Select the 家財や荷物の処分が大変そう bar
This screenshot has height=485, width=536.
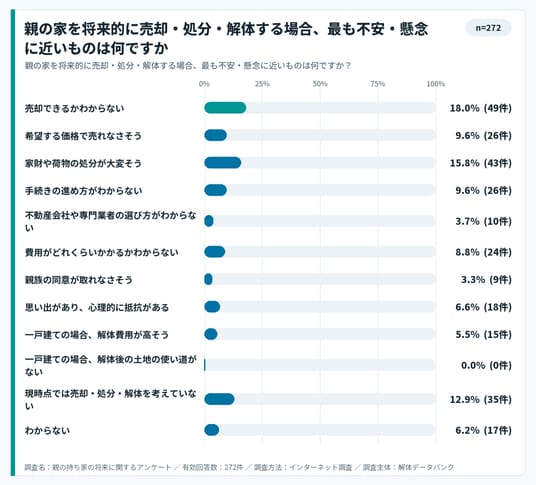pos(223,163)
